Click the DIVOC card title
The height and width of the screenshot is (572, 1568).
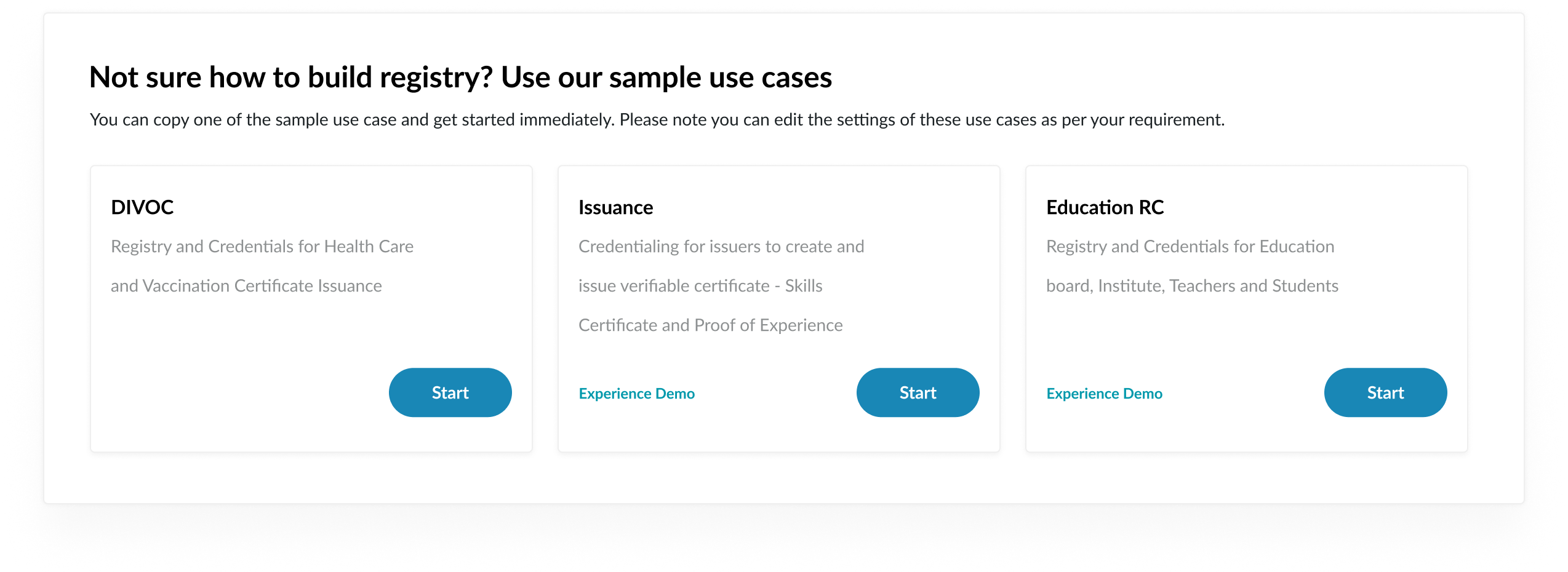pyautogui.click(x=142, y=207)
